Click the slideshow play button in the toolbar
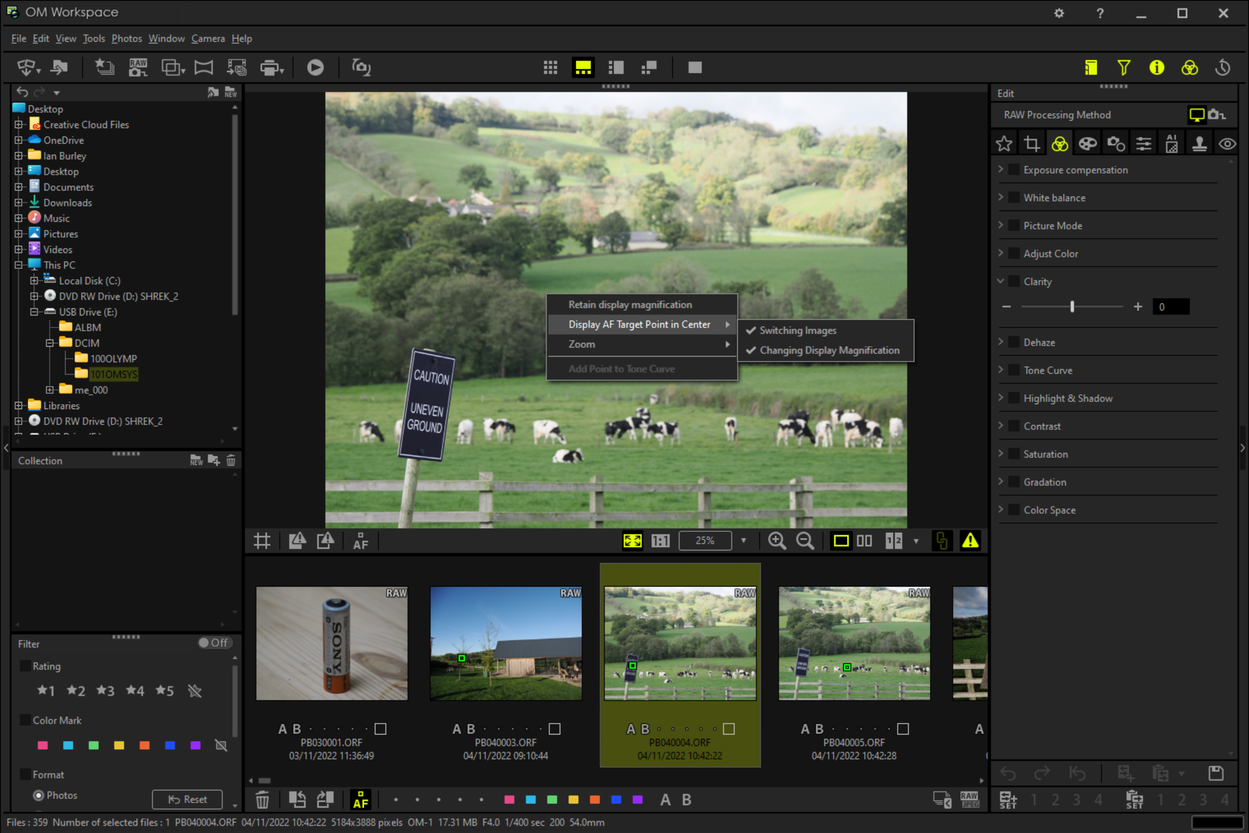This screenshot has height=833, width=1249. [x=315, y=67]
